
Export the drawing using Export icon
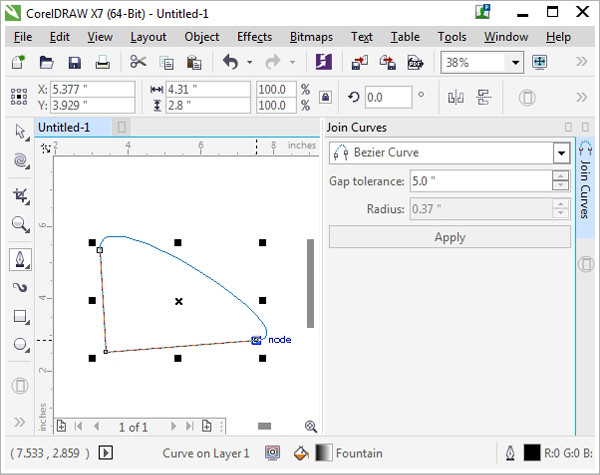pyautogui.click(x=388, y=62)
